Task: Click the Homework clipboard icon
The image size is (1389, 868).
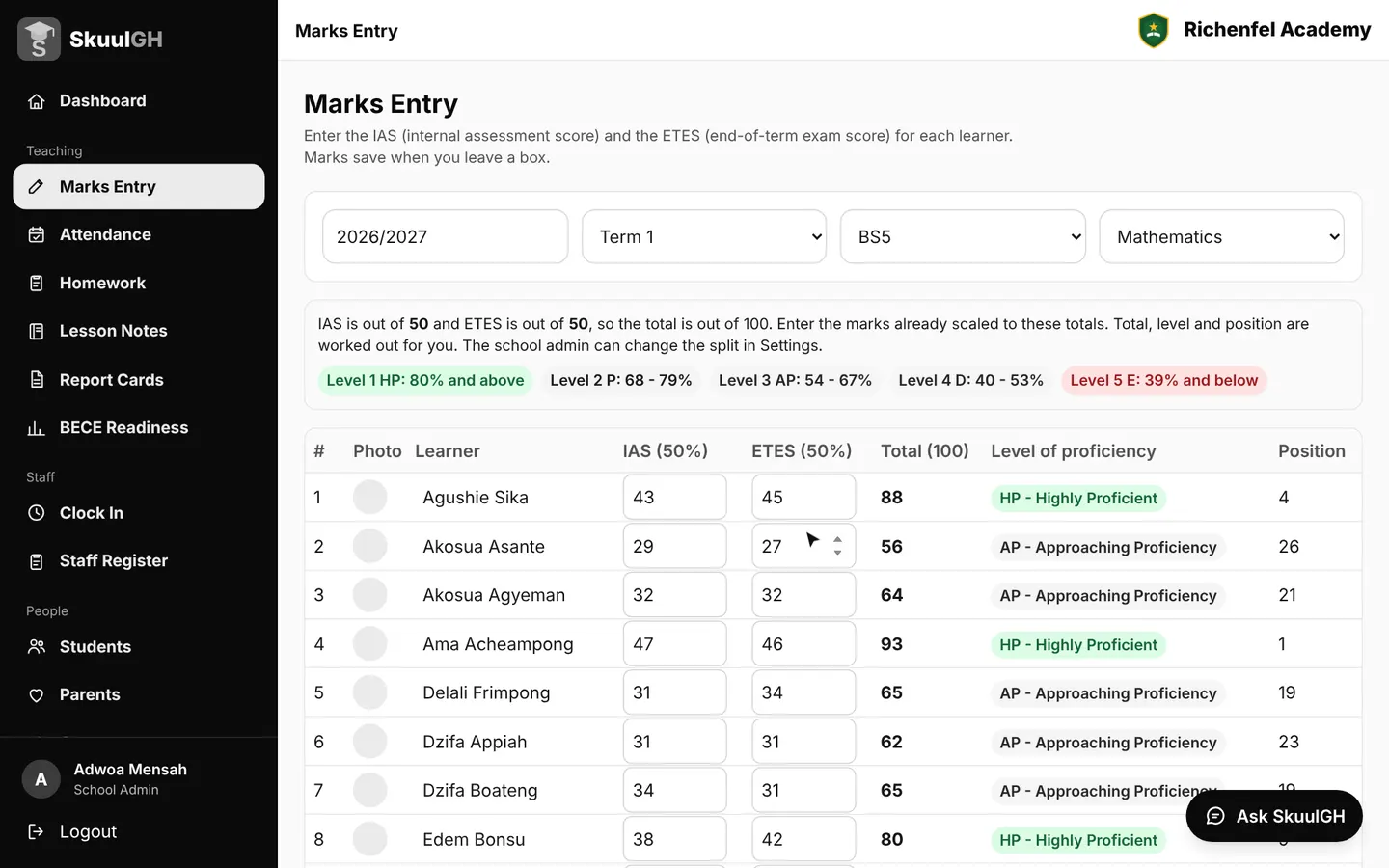Action: point(37,283)
